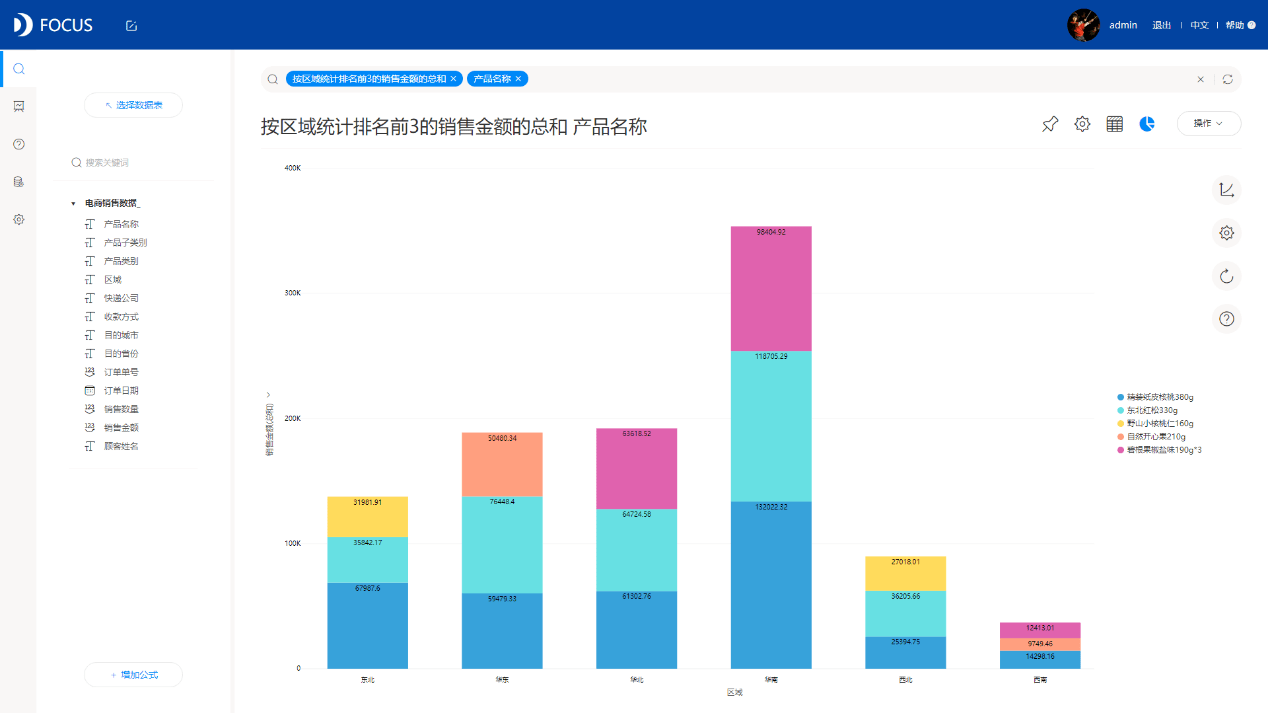Click the edit icon next to FOCUS logo
The height and width of the screenshot is (713, 1268).
[x=131, y=25]
